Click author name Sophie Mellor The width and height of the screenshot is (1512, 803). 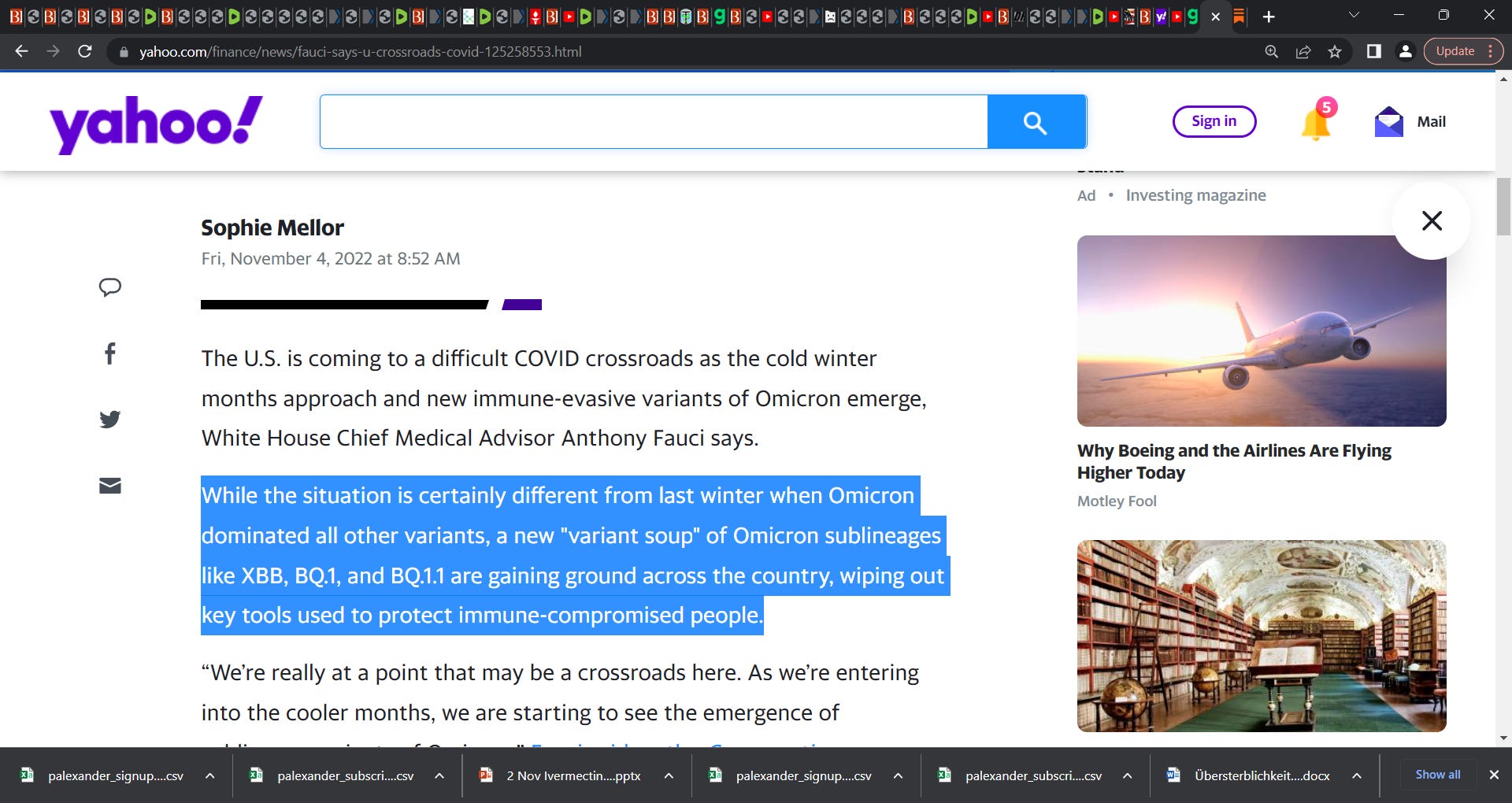272,228
